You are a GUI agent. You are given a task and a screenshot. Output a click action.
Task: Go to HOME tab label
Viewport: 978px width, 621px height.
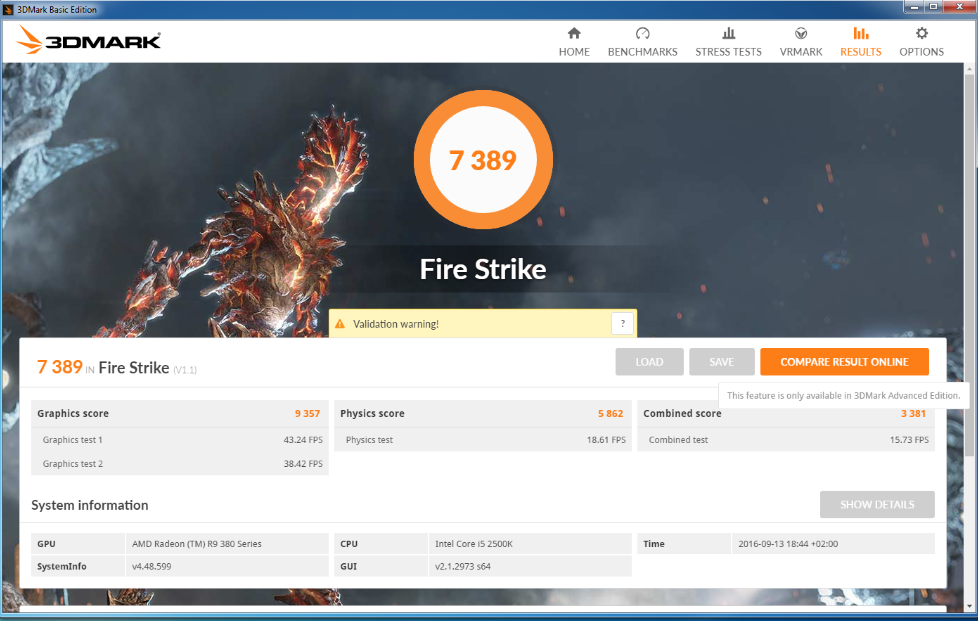(574, 52)
